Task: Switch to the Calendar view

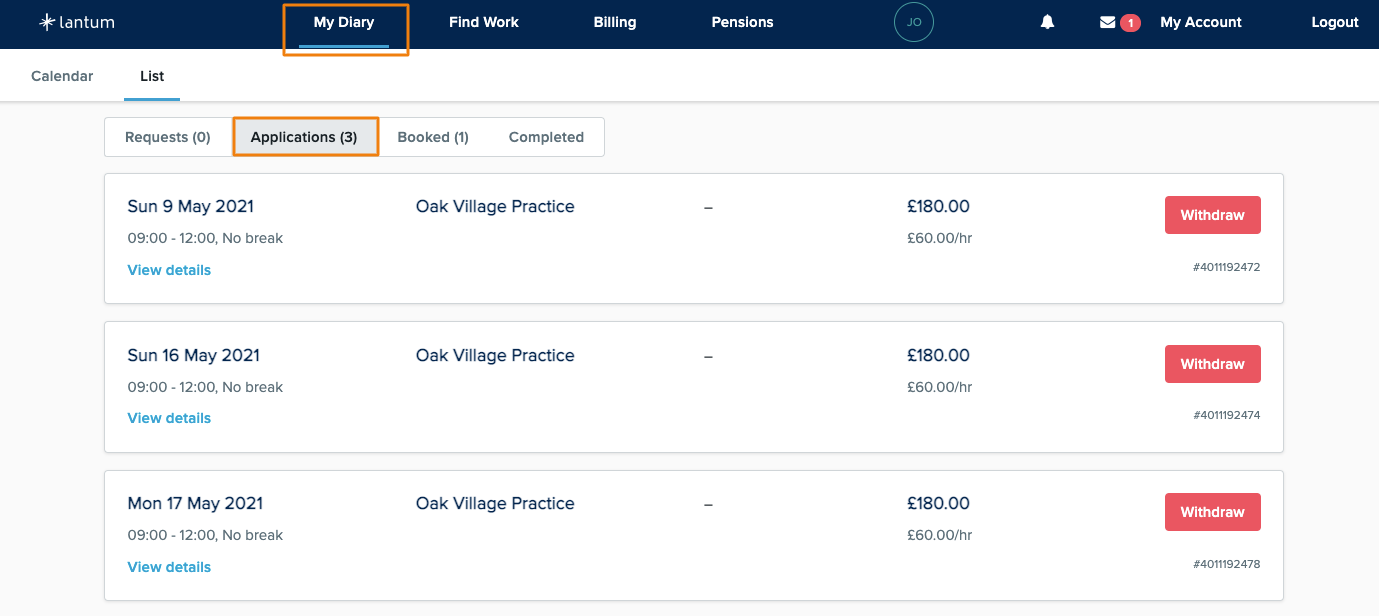Action: coord(62,76)
